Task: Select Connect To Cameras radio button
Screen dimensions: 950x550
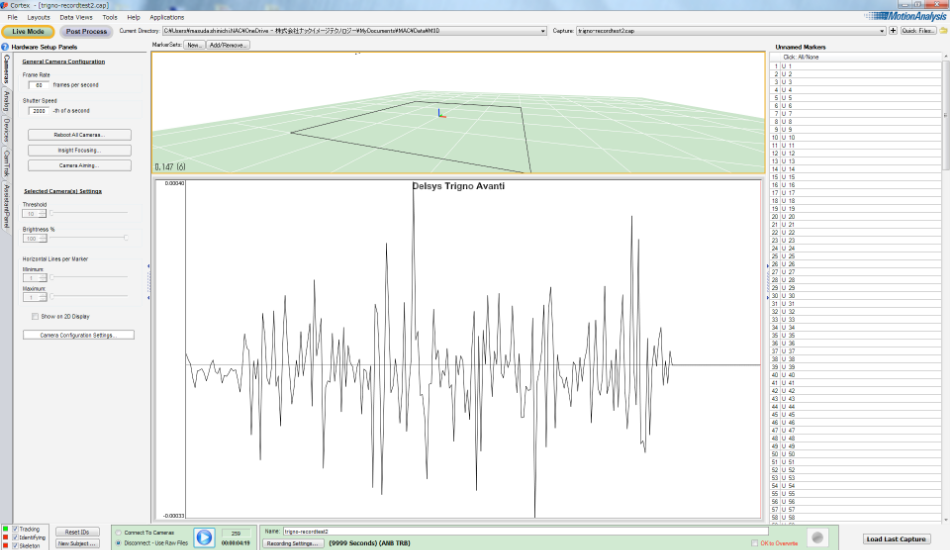Action: point(119,533)
